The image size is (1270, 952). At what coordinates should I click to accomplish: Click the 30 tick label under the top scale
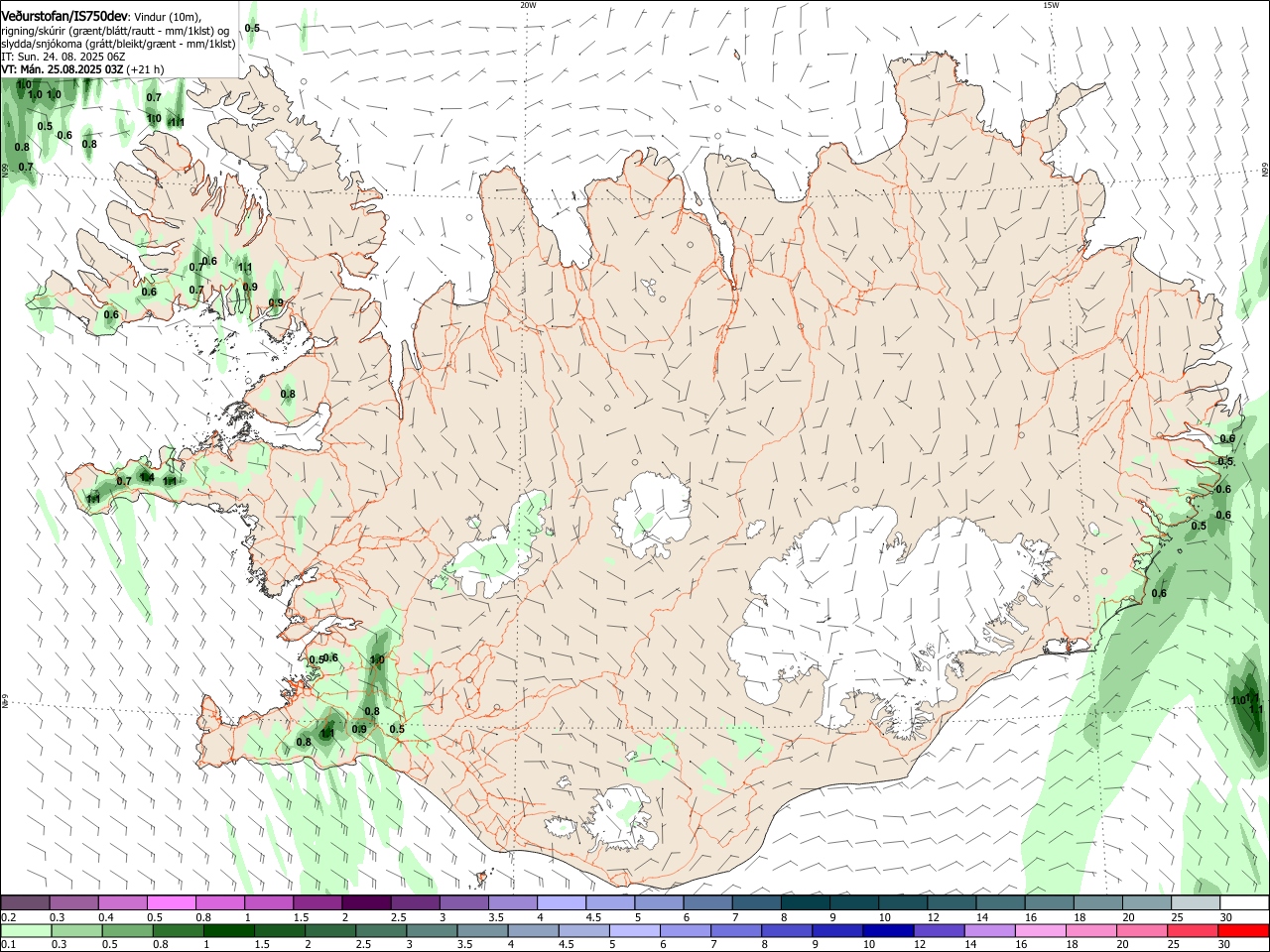(x=1225, y=917)
